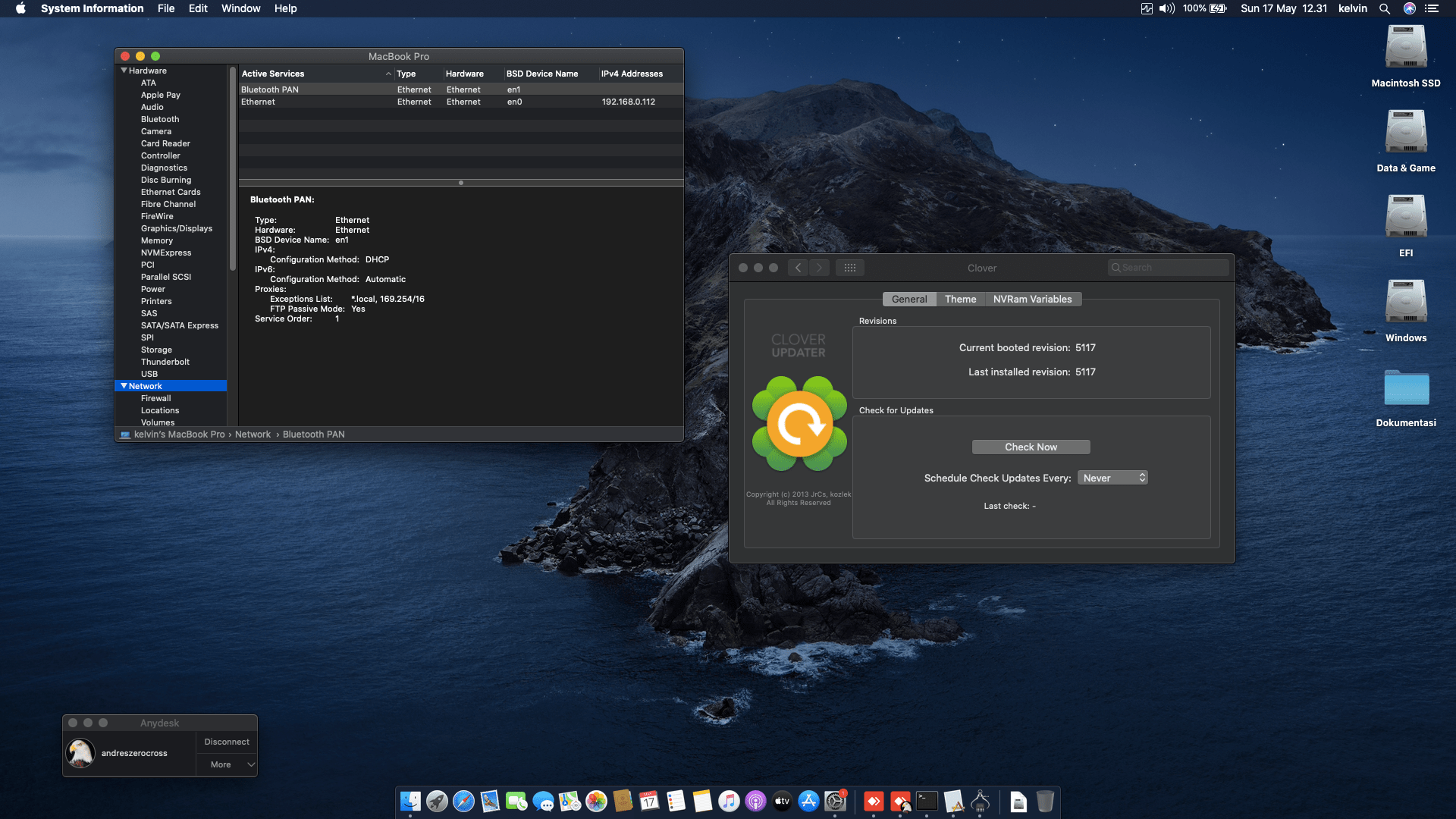Viewport: 1456px width, 819px height.
Task: Open the File menu
Action: pyautogui.click(x=166, y=8)
